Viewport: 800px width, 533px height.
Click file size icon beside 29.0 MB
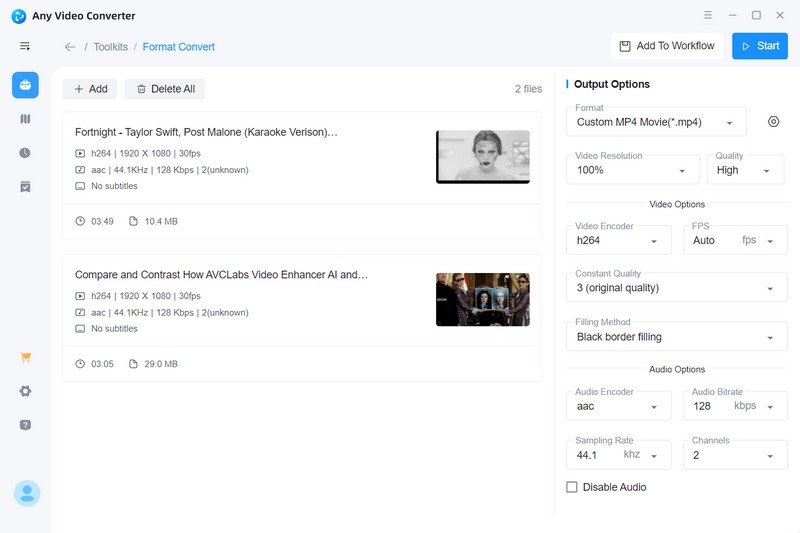(133, 364)
